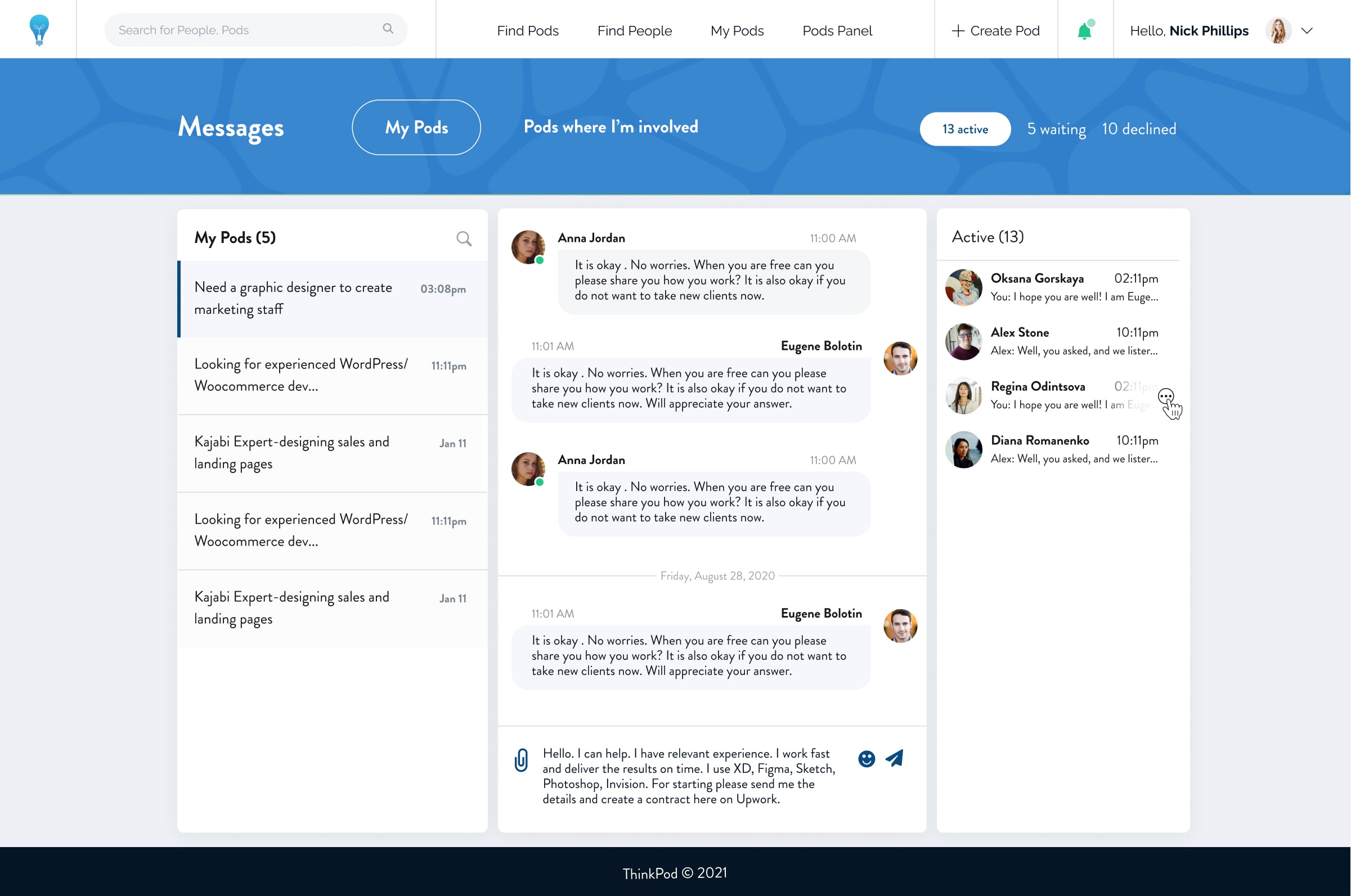
Task: Select the 13 active filter
Action: pos(964,129)
